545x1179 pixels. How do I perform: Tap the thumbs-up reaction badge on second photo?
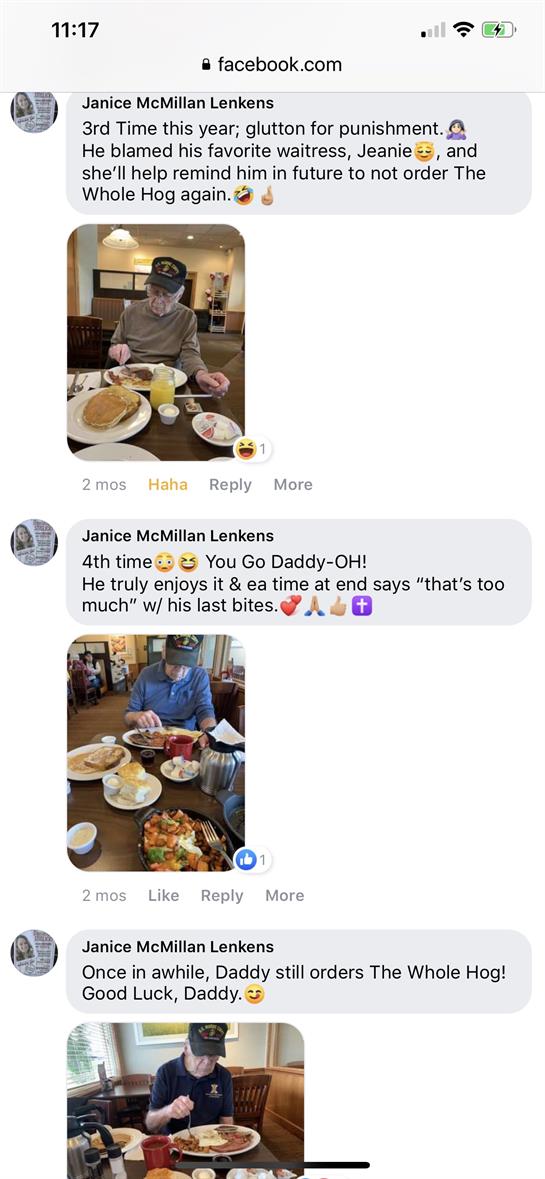(x=253, y=860)
